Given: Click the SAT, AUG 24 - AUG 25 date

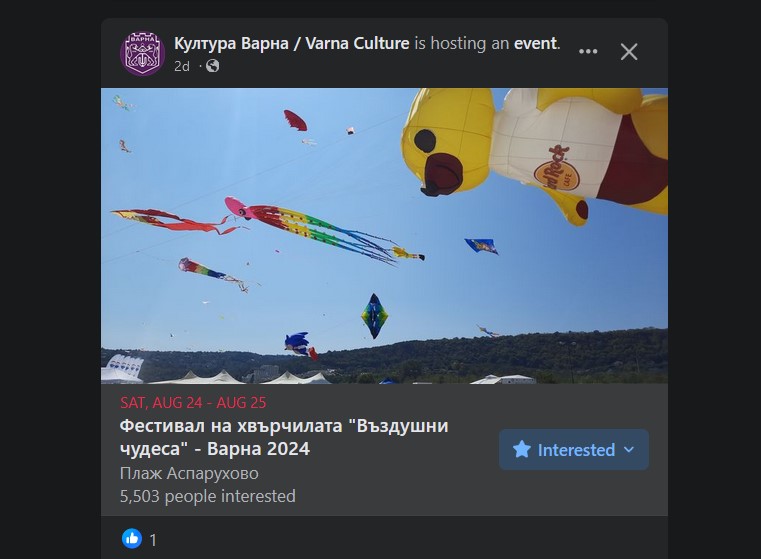Looking at the screenshot, I should coord(193,403).
